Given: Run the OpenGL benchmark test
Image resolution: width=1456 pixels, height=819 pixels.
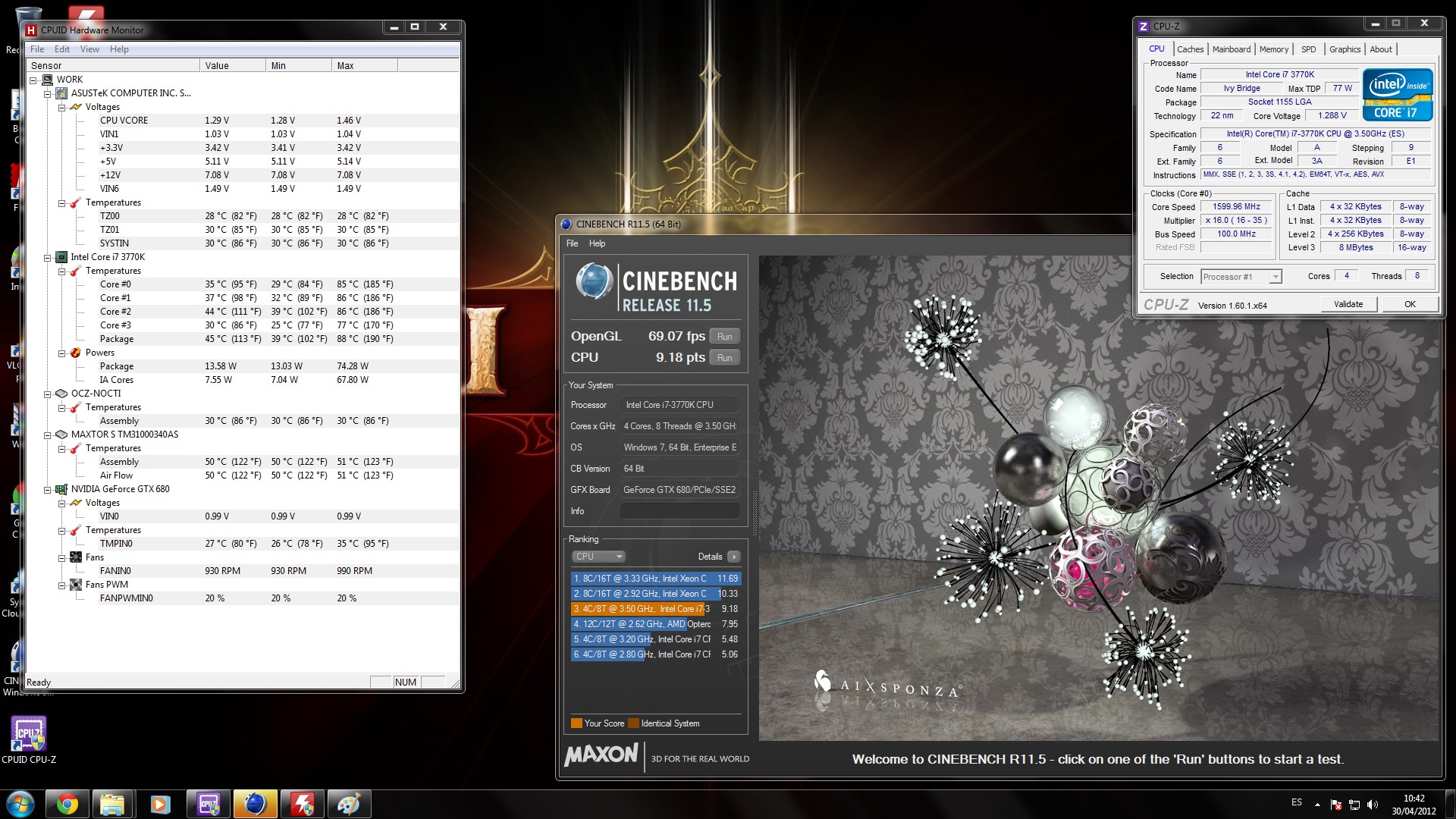Looking at the screenshot, I should 724,337.
